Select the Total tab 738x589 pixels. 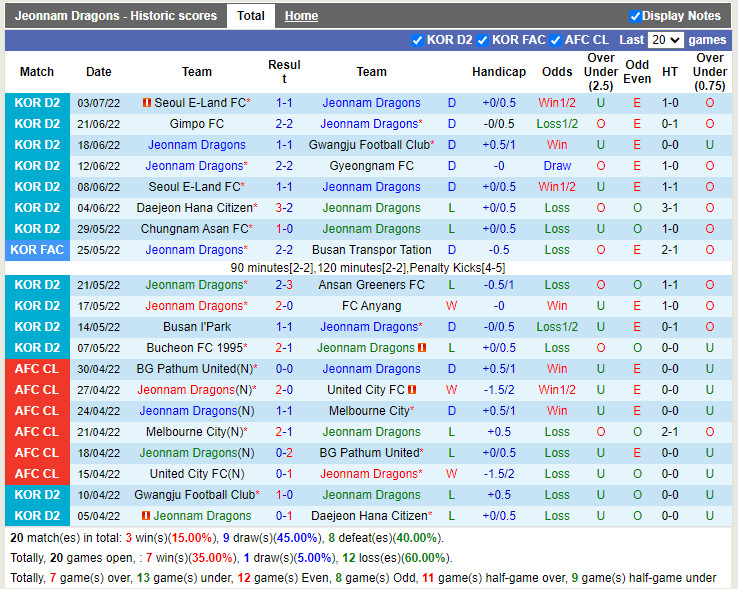coord(251,16)
